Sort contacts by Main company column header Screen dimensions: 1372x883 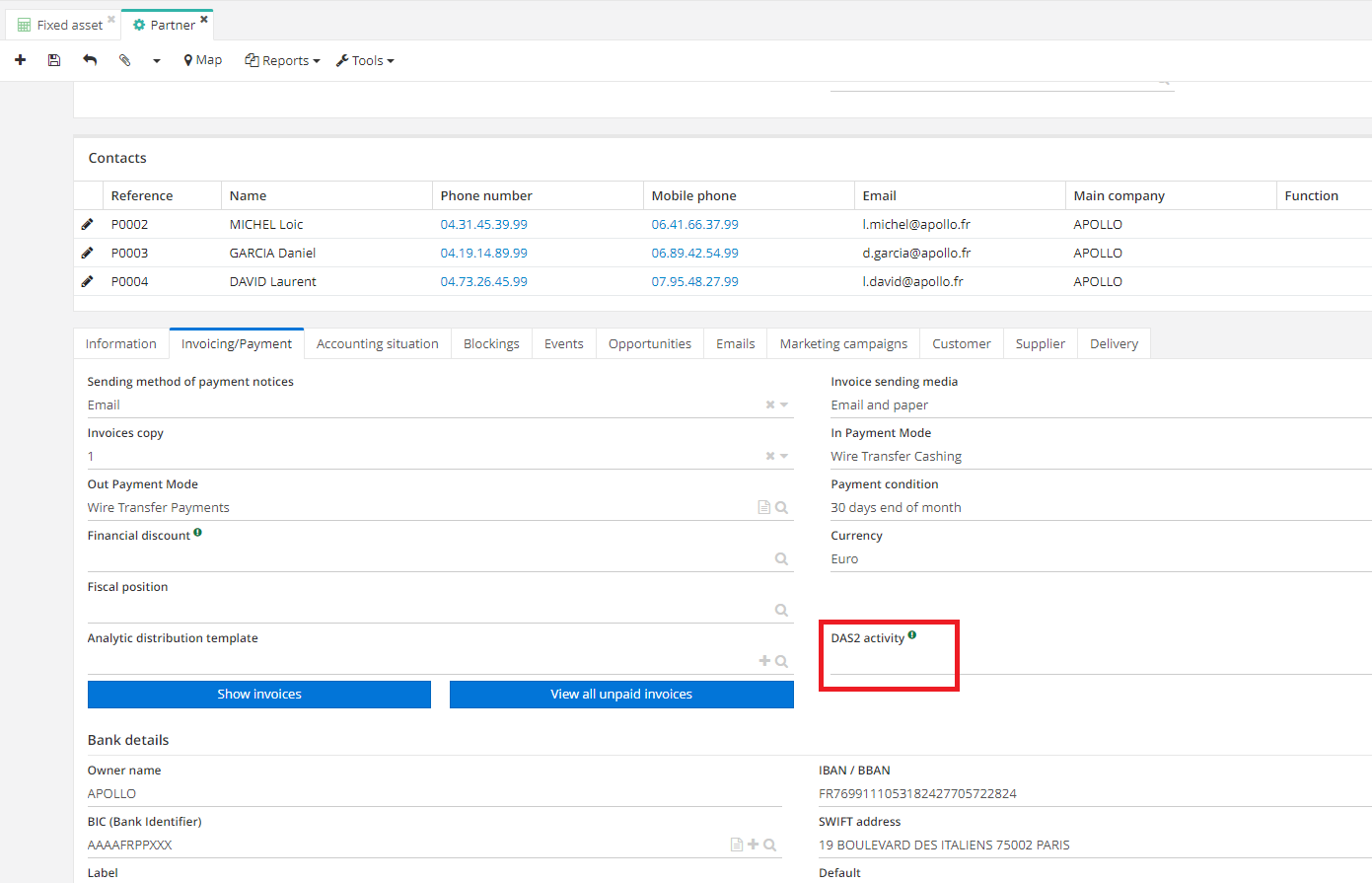coord(1171,195)
